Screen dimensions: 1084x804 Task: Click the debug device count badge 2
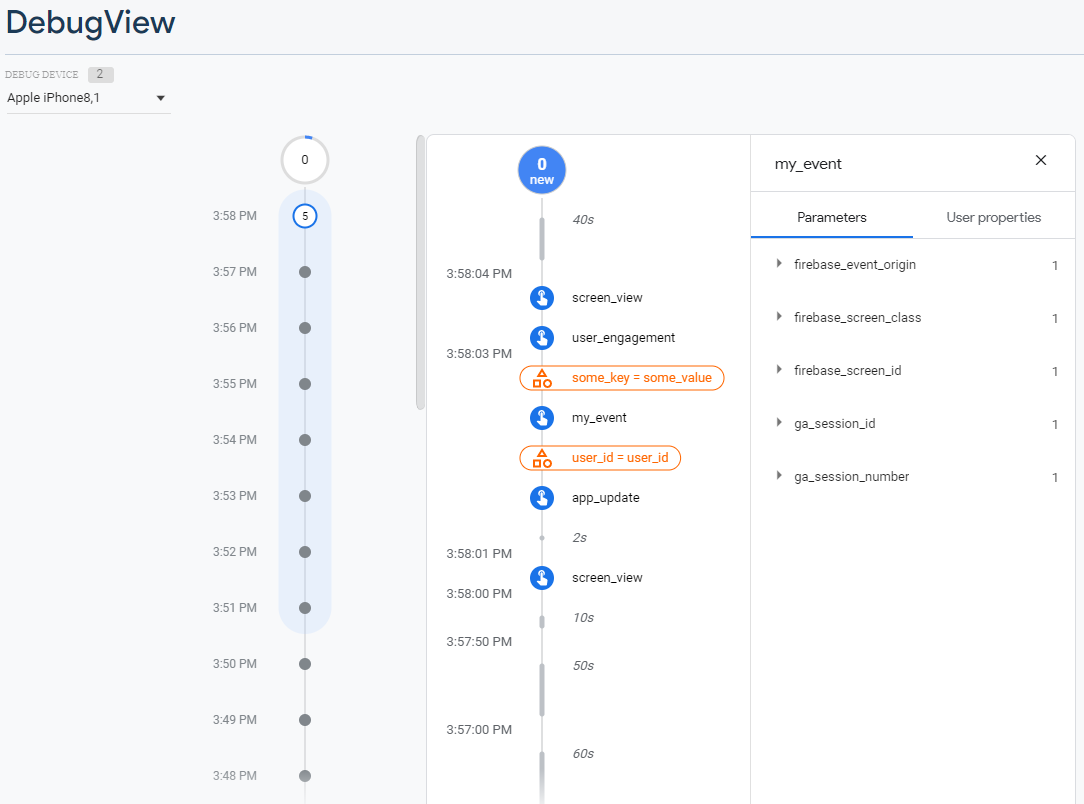pyautogui.click(x=100, y=74)
